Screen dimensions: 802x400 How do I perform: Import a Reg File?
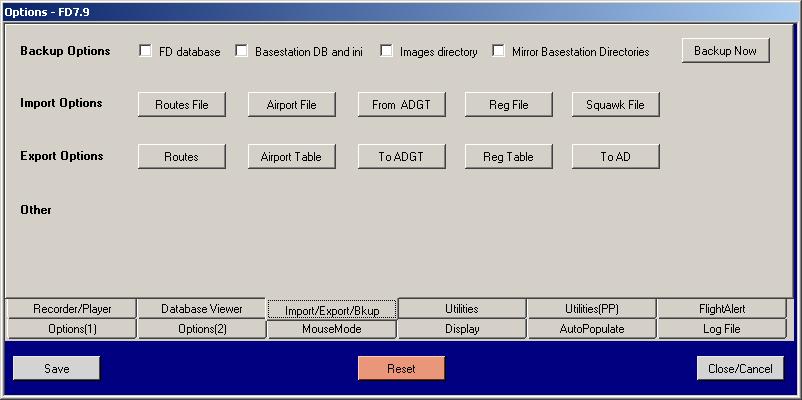click(x=508, y=105)
